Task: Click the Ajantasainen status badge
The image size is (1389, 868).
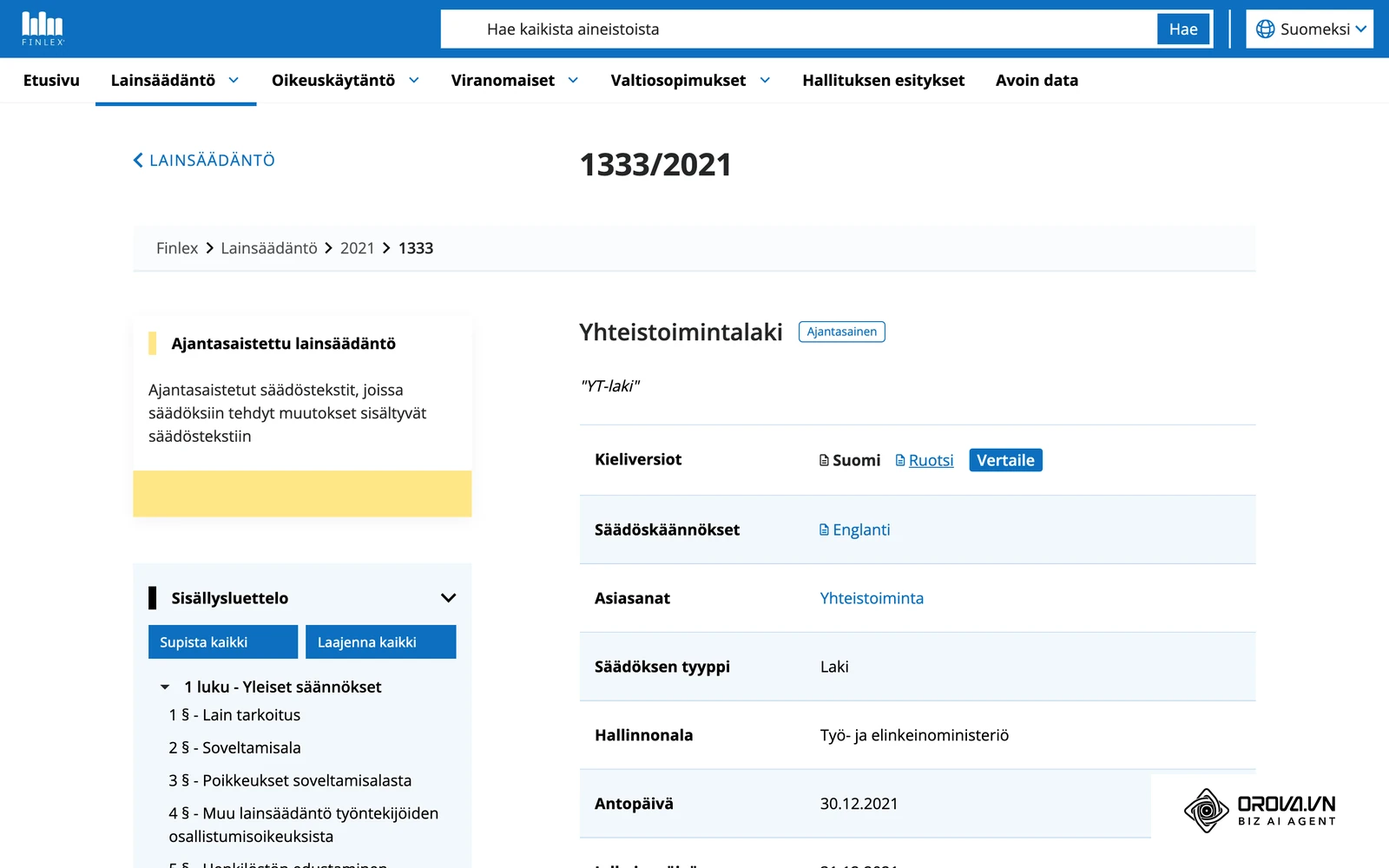Action: [842, 332]
